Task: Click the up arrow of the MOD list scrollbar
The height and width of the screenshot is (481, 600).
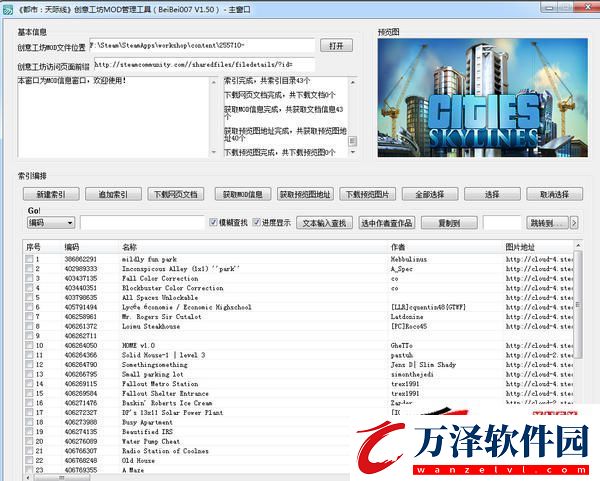Action: coord(578,245)
